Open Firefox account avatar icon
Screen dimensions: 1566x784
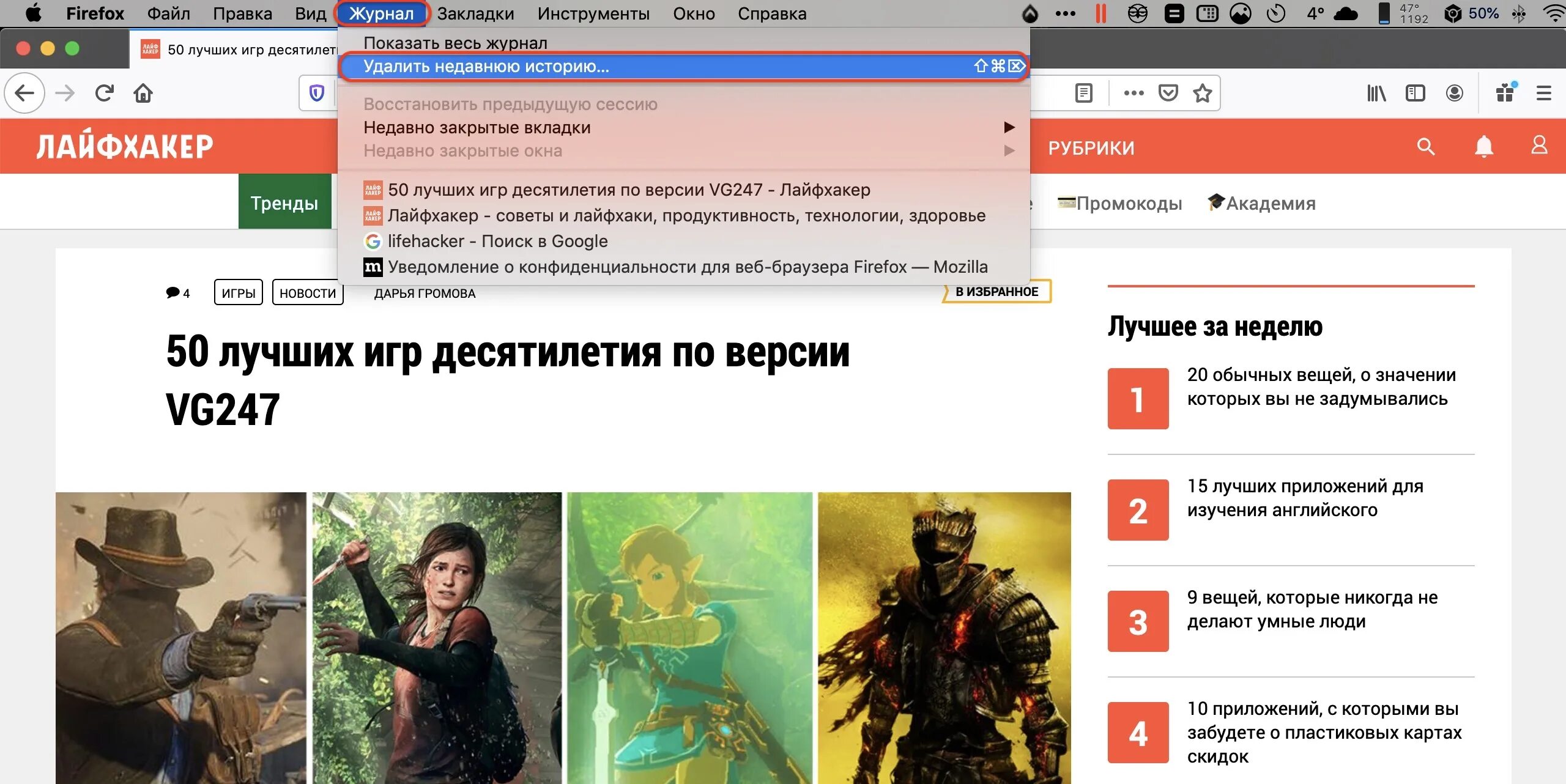pyautogui.click(x=1454, y=93)
